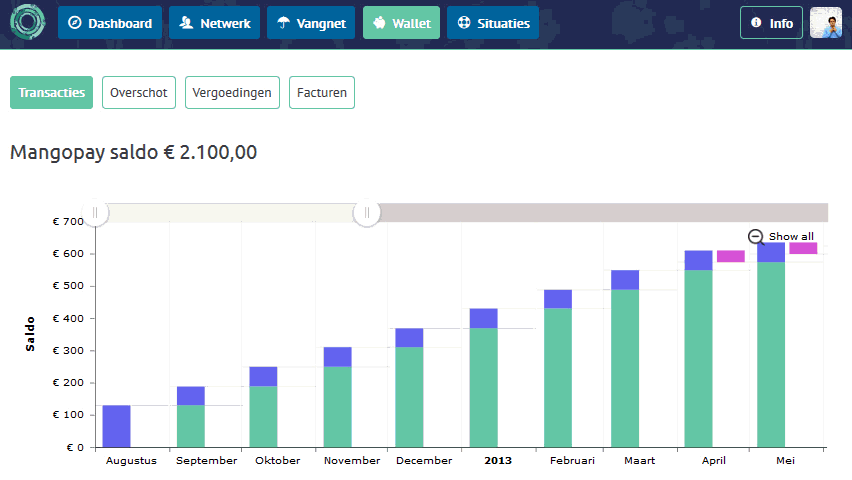Open the Dashboard page
The height and width of the screenshot is (480, 852).
coord(110,23)
